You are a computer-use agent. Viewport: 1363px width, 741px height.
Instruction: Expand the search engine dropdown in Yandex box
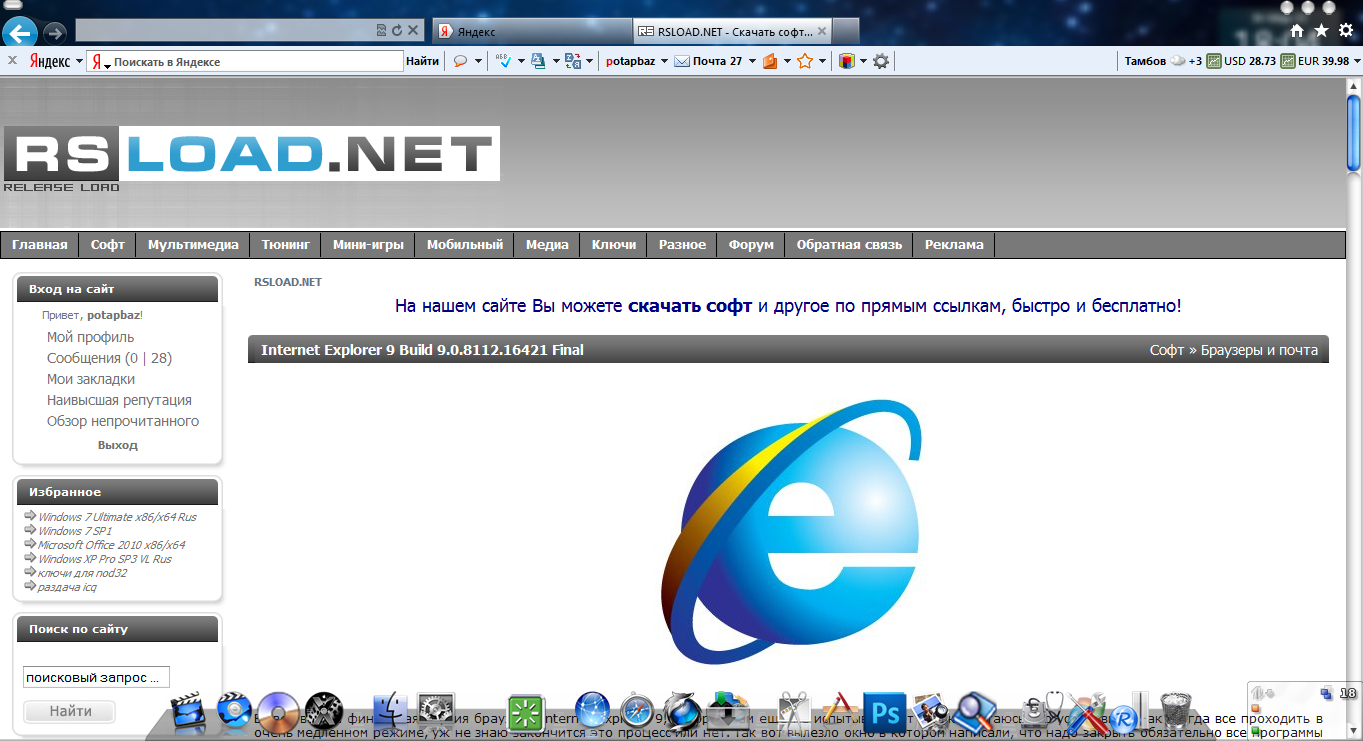pos(107,65)
